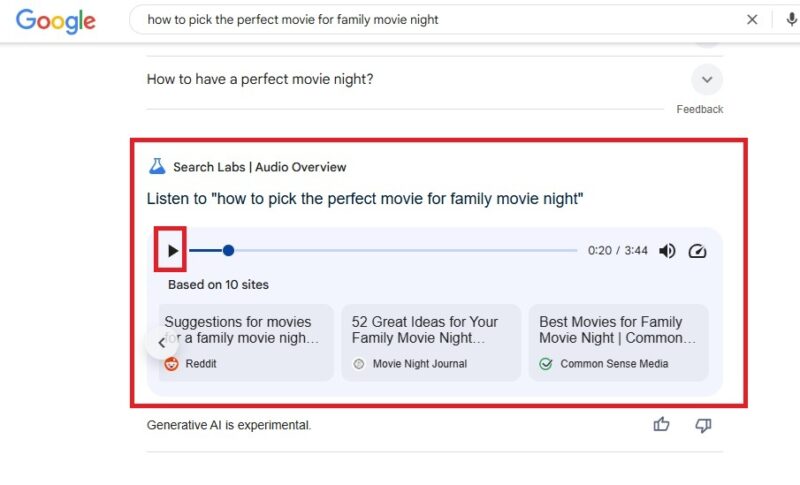
Task: Clear the search box with X icon
Action: [x=752, y=19]
